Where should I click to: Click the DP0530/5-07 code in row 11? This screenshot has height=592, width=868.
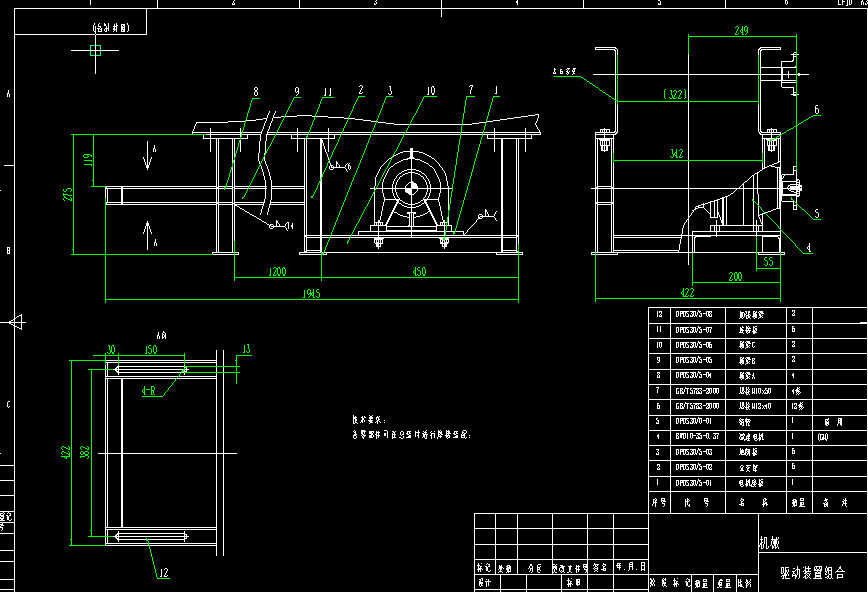(x=694, y=330)
